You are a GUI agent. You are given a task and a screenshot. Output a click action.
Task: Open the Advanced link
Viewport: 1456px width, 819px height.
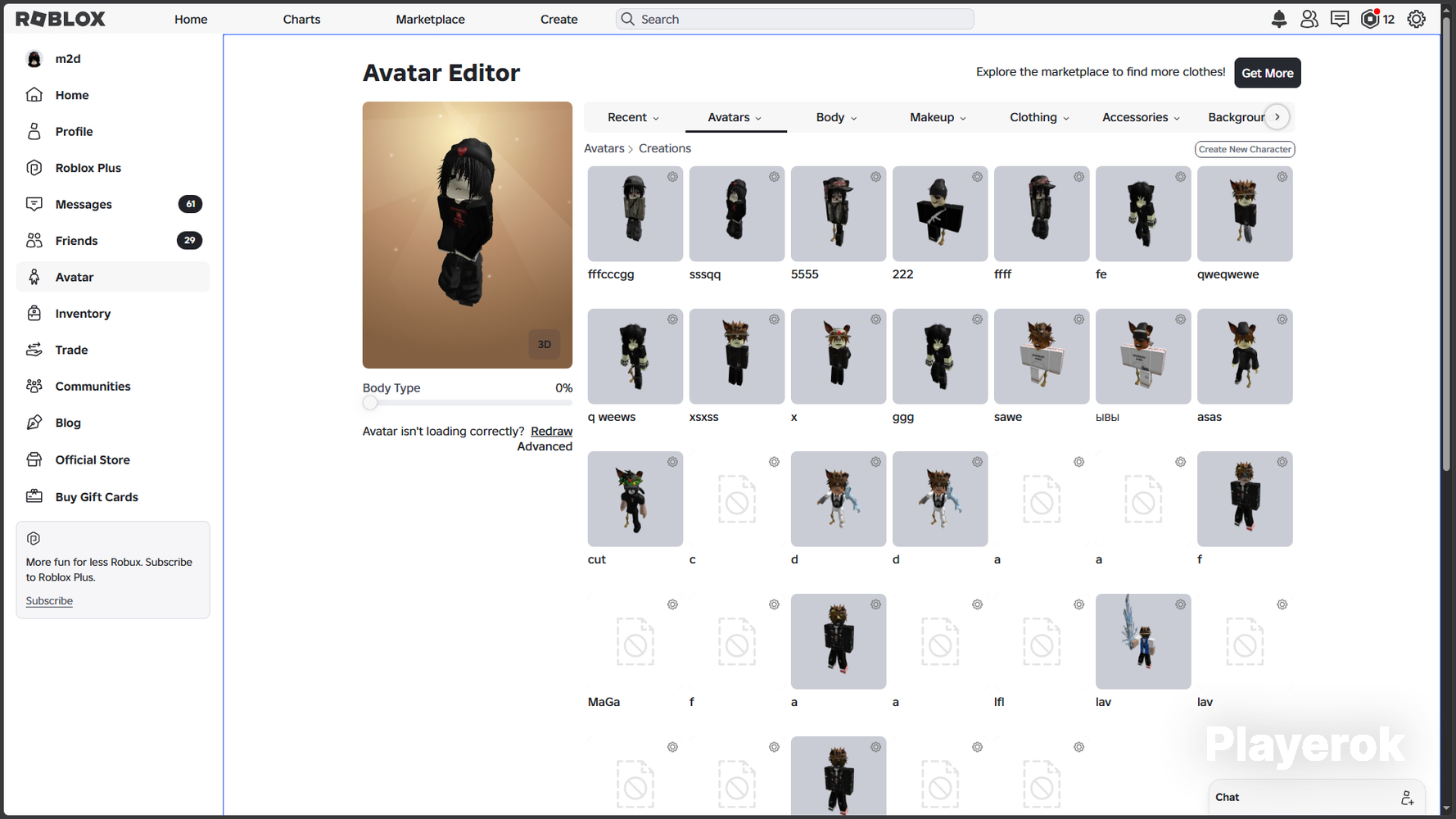545,446
